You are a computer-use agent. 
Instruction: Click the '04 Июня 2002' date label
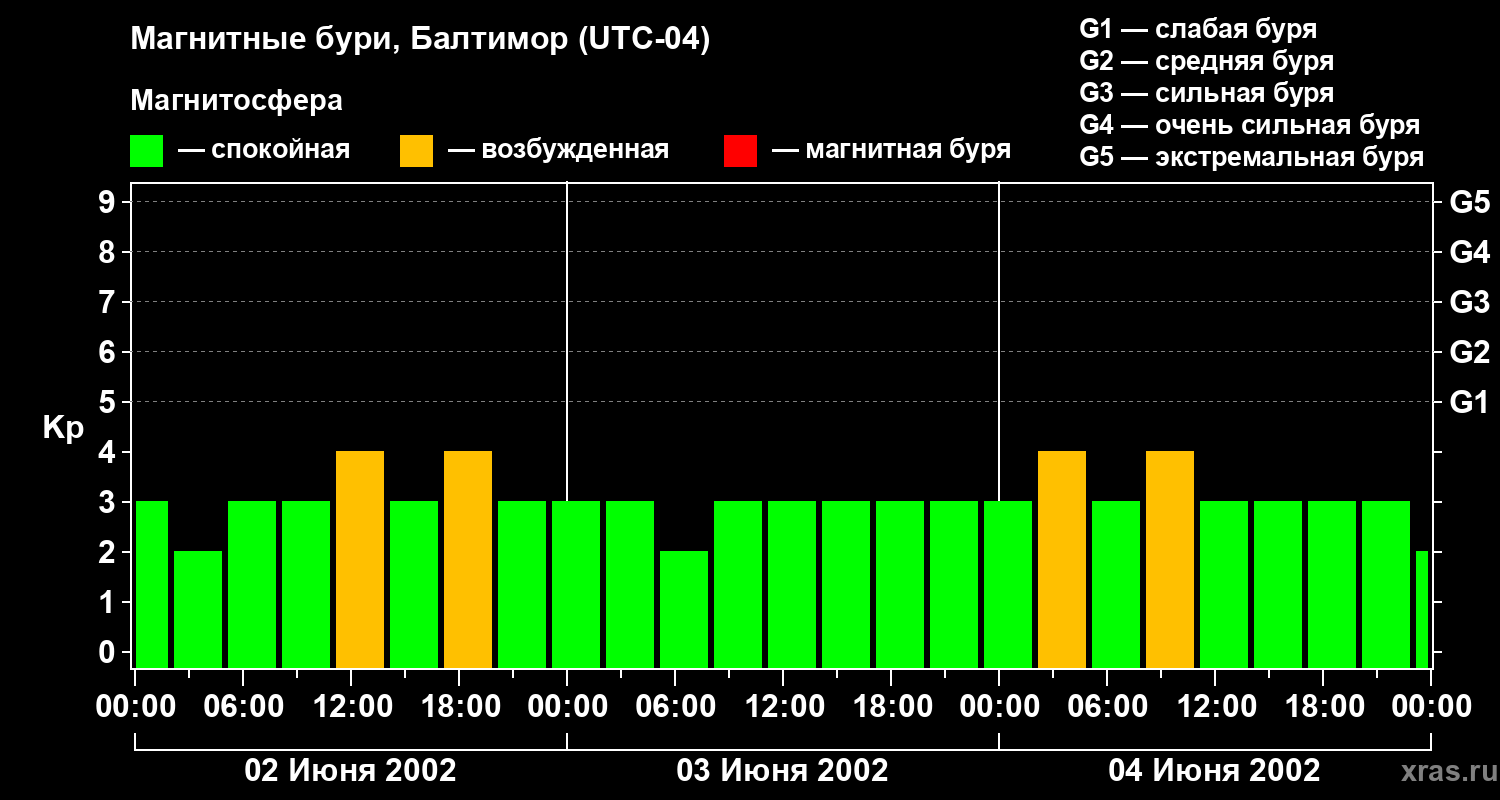tap(1214, 771)
